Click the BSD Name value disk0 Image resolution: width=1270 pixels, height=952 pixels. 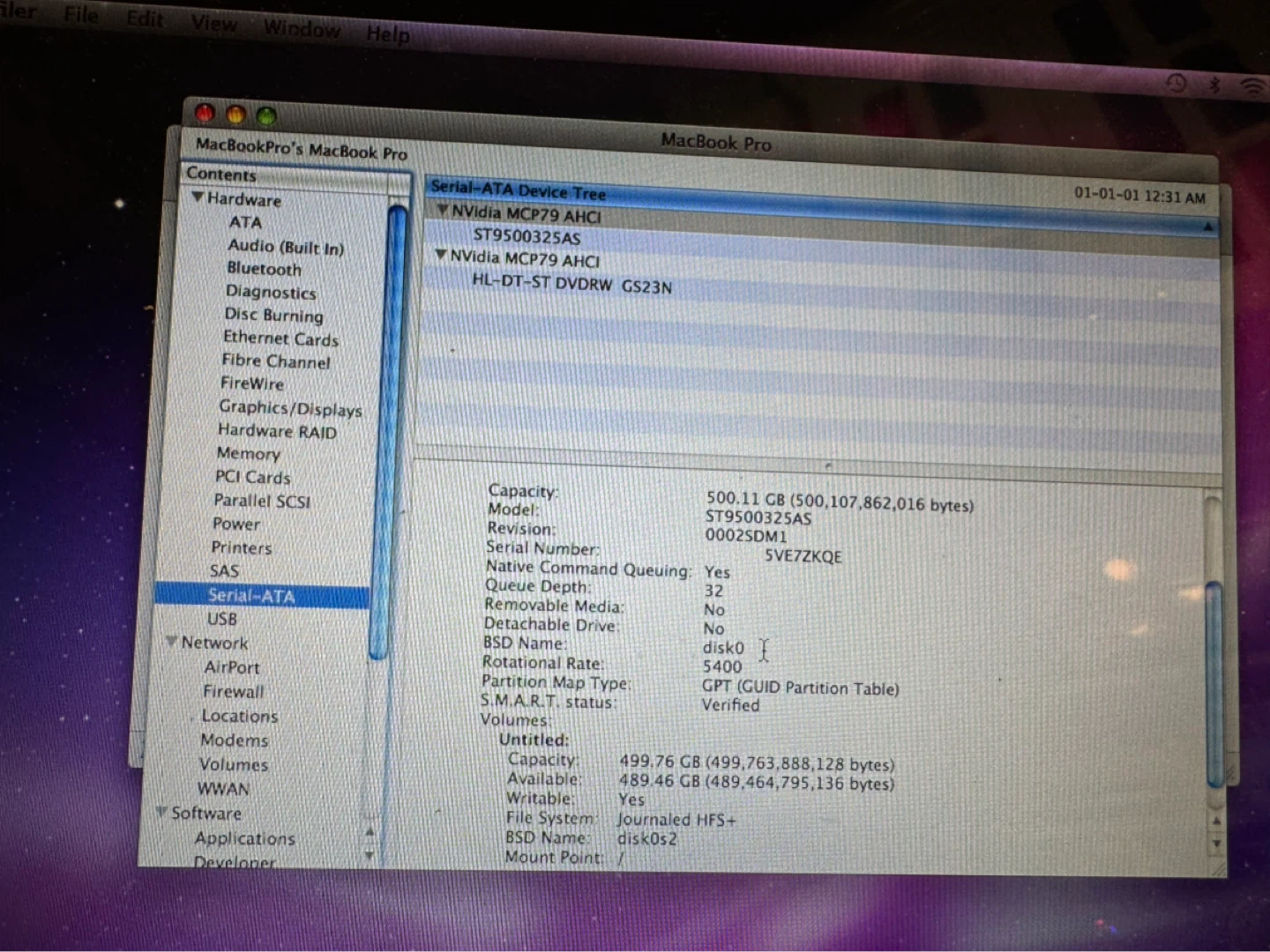tap(723, 647)
